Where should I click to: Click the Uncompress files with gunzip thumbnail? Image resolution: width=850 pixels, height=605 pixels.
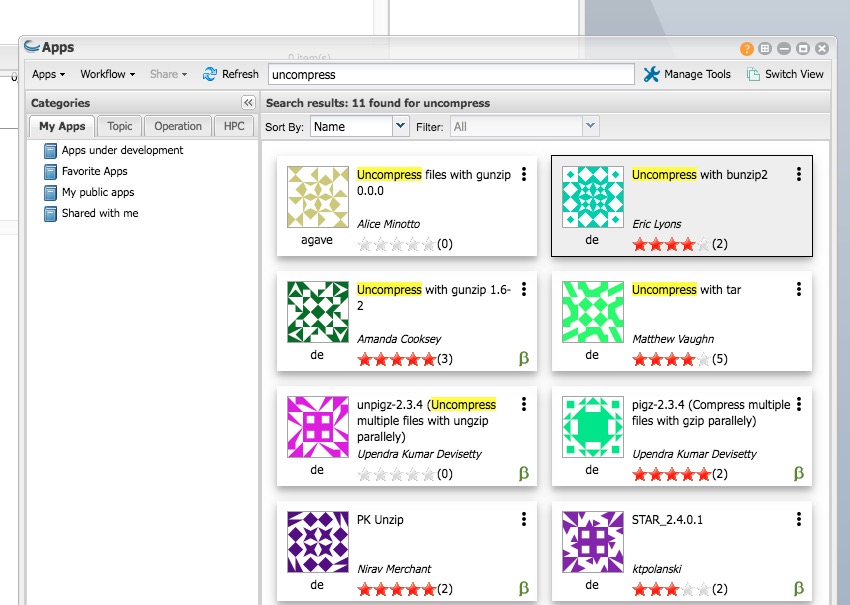(x=318, y=197)
